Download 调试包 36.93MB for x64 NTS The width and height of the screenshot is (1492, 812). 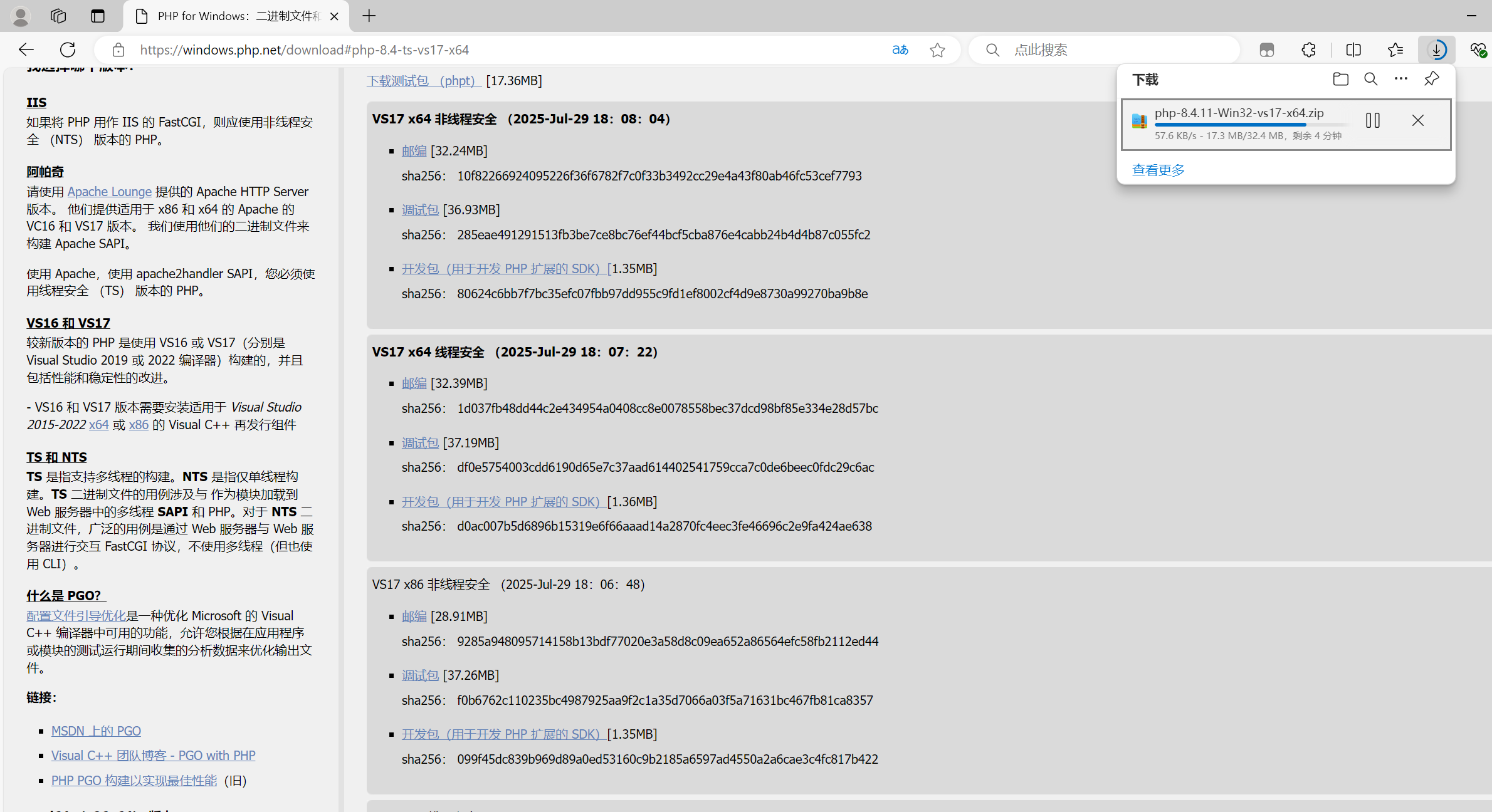(420, 210)
